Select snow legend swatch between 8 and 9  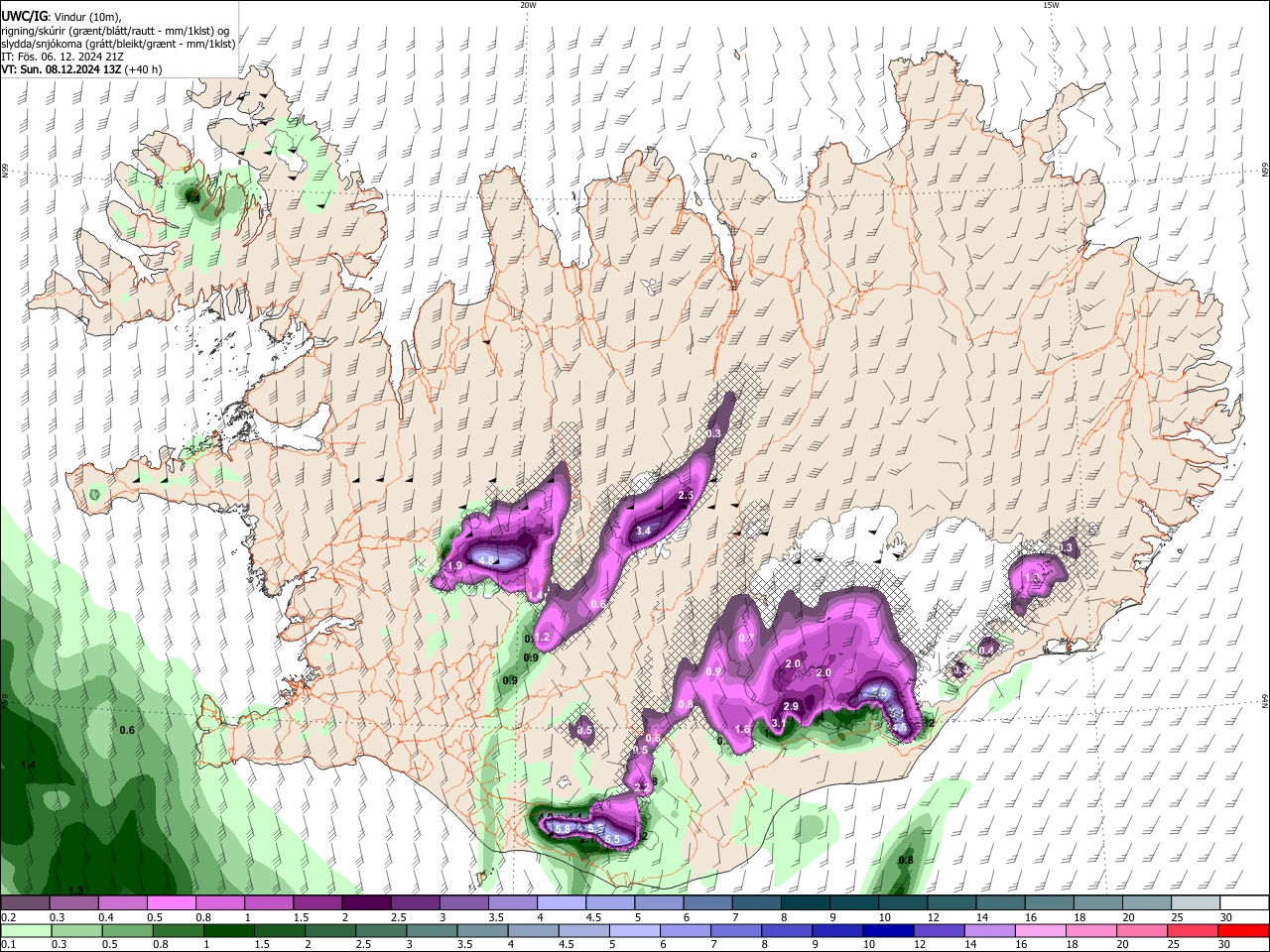coord(805,903)
